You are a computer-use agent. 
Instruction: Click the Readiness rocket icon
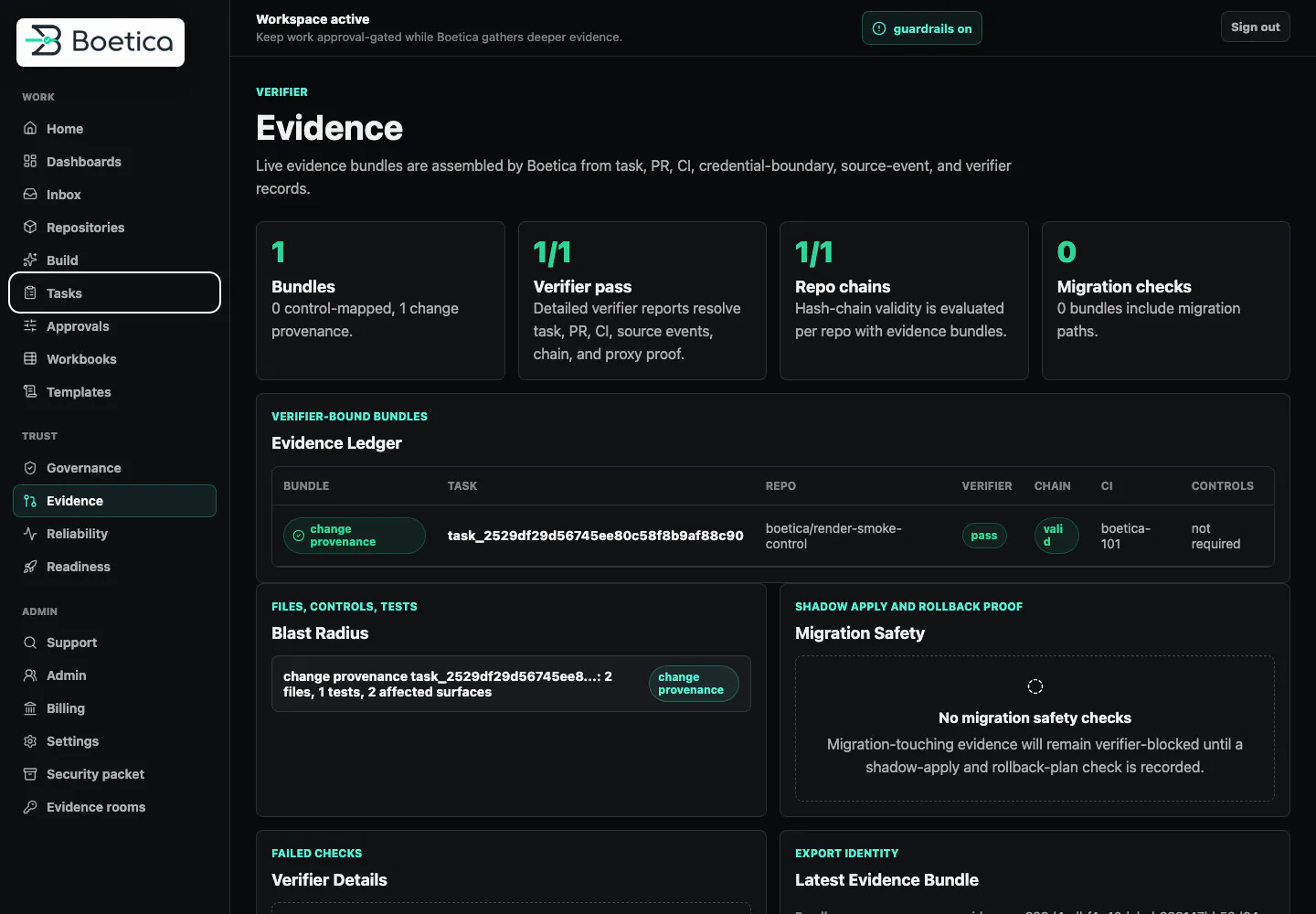(30, 567)
